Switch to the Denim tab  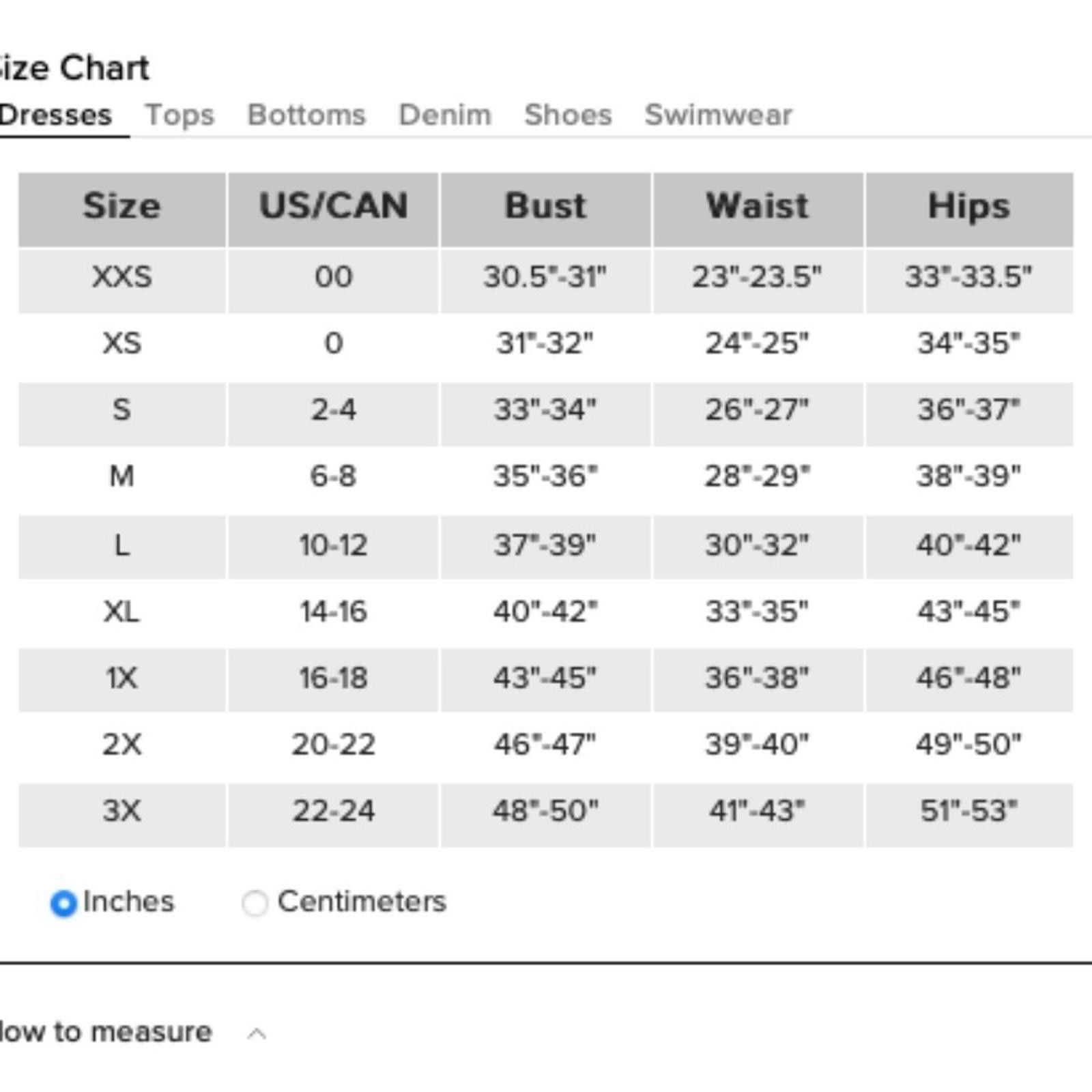[445, 115]
